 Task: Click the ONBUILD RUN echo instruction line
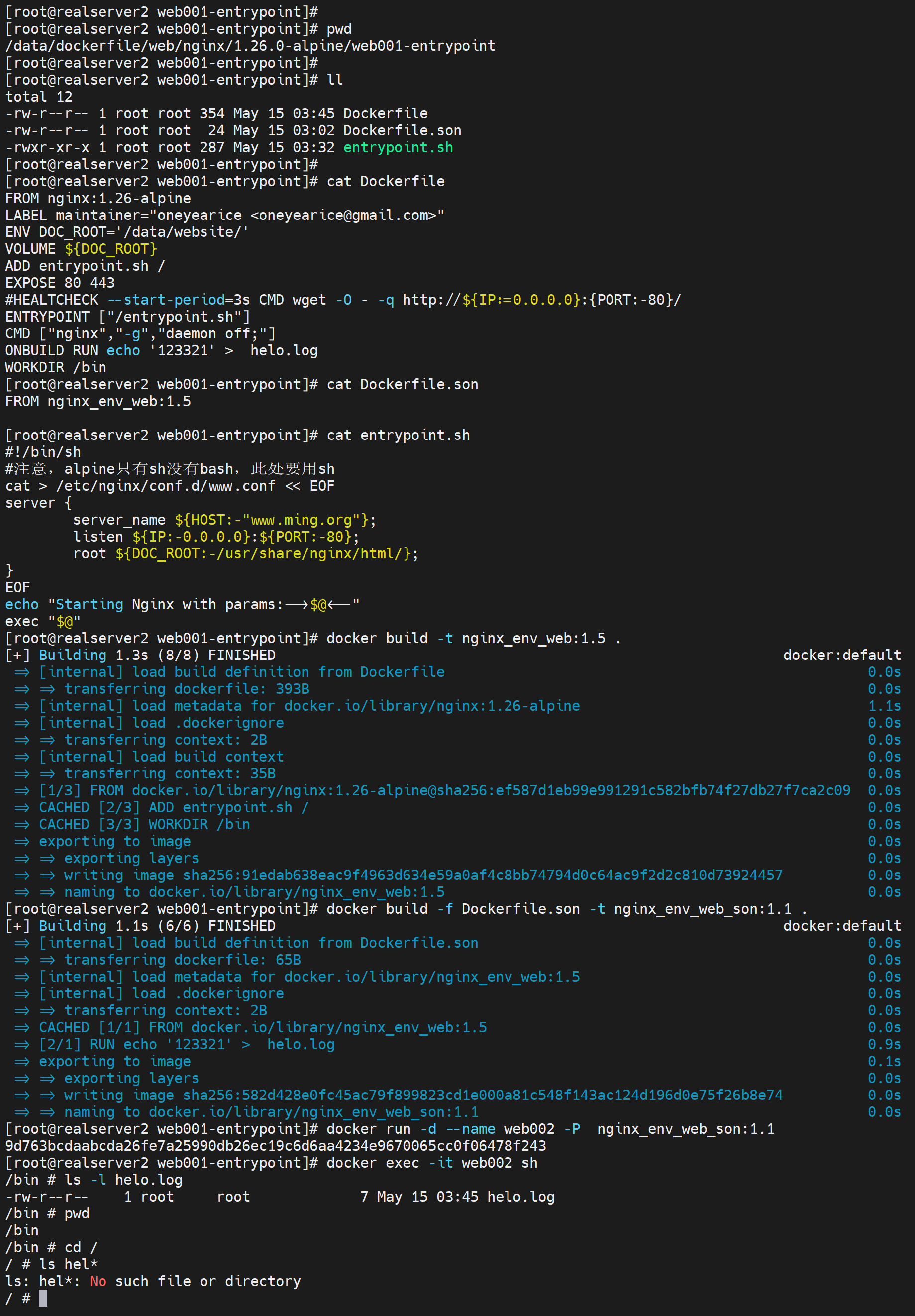(161, 351)
